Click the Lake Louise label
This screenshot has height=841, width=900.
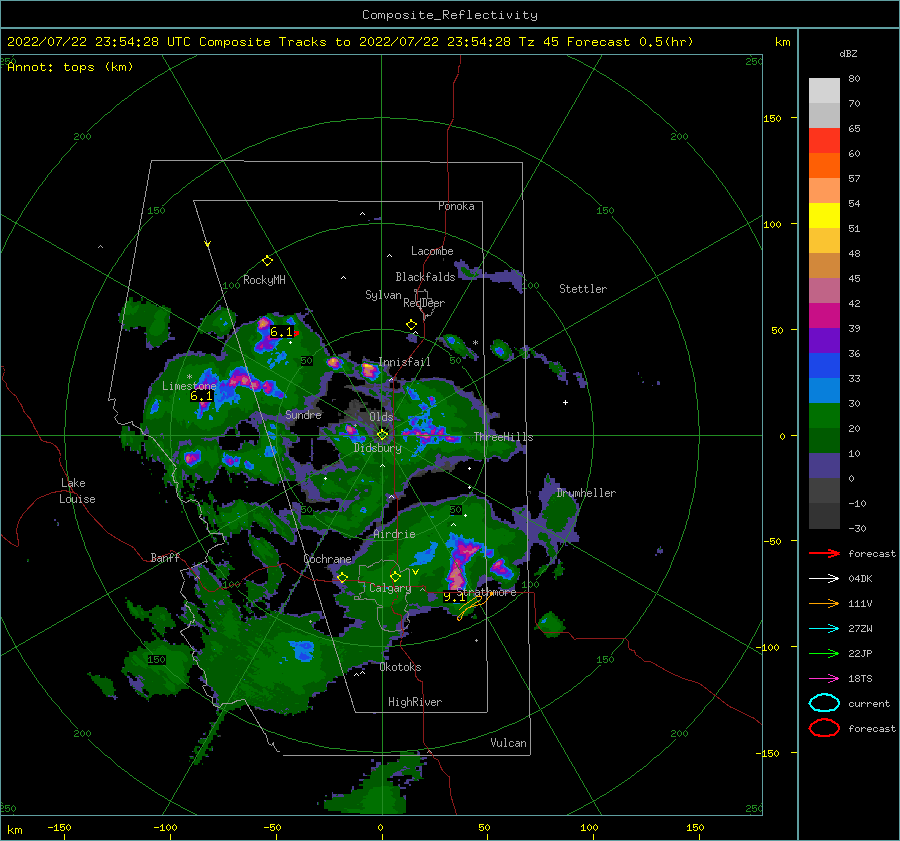point(77,491)
